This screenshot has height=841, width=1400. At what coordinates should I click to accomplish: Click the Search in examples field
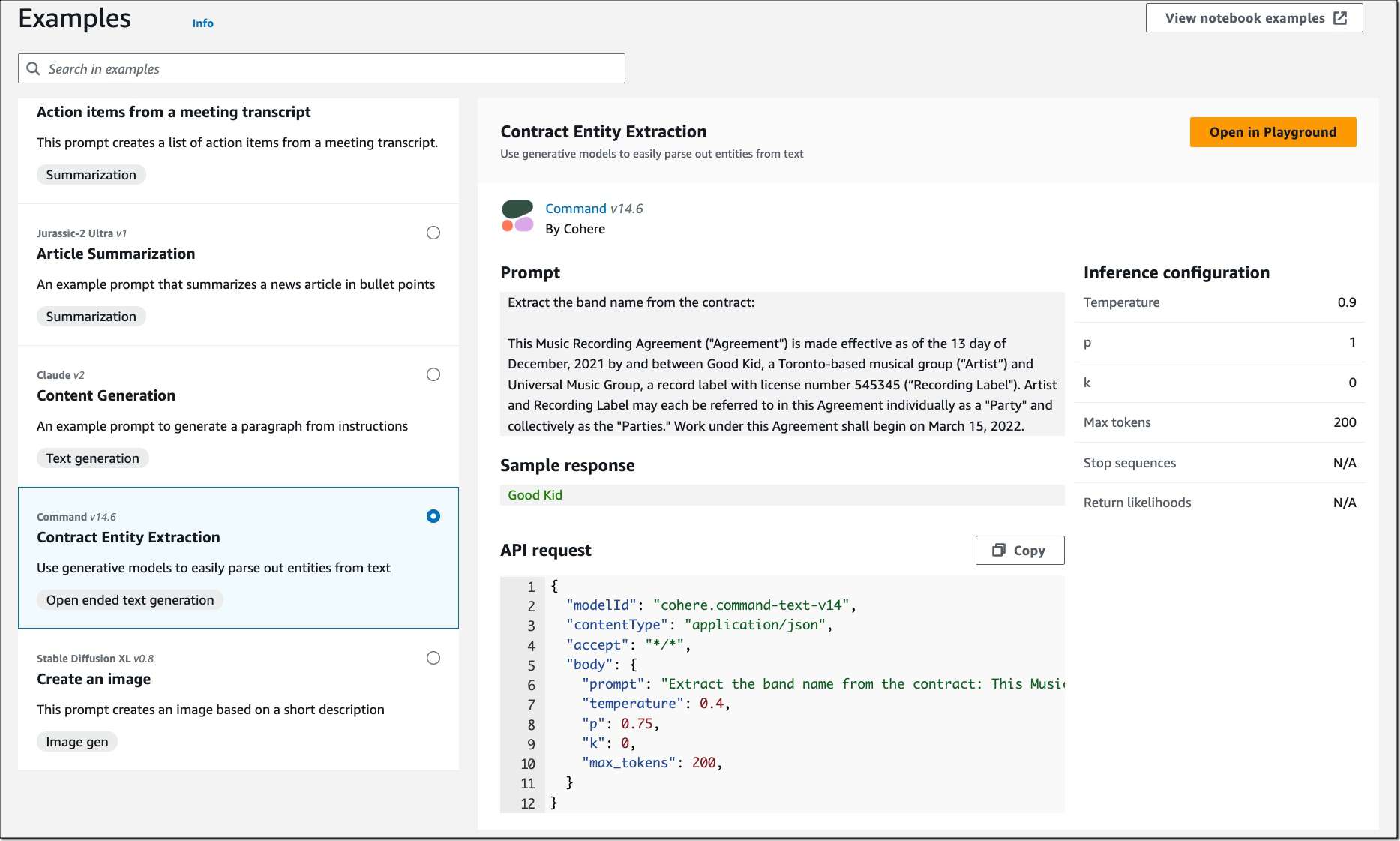(321, 68)
